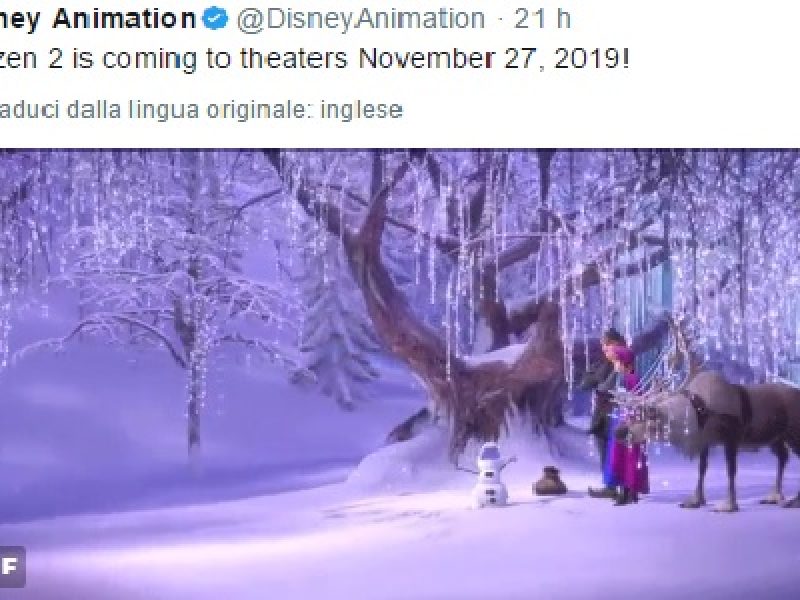Screen dimensions: 800x600
Task: Open the @DisneyAnimation handle link
Action: (x=361, y=19)
